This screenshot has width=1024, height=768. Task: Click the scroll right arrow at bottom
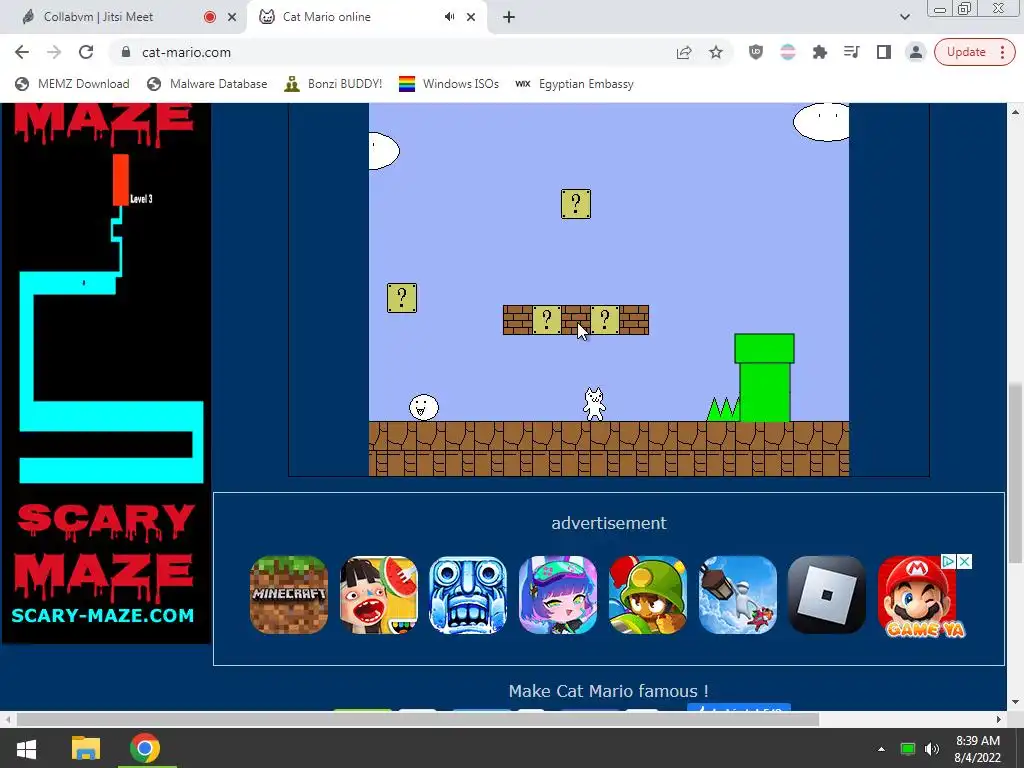click(x=999, y=720)
